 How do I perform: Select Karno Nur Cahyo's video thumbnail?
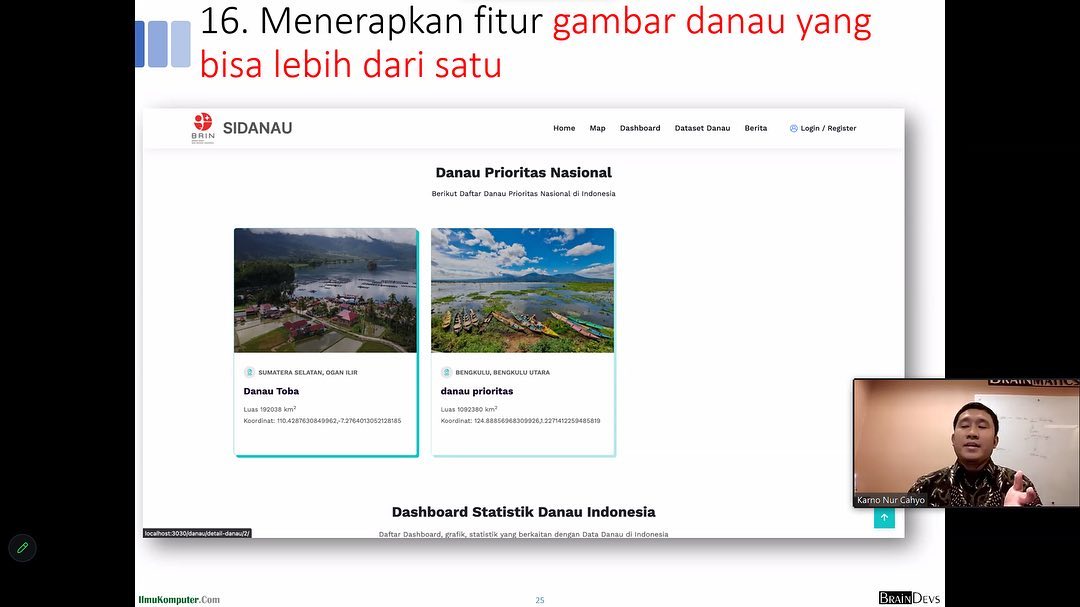(x=950, y=440)
